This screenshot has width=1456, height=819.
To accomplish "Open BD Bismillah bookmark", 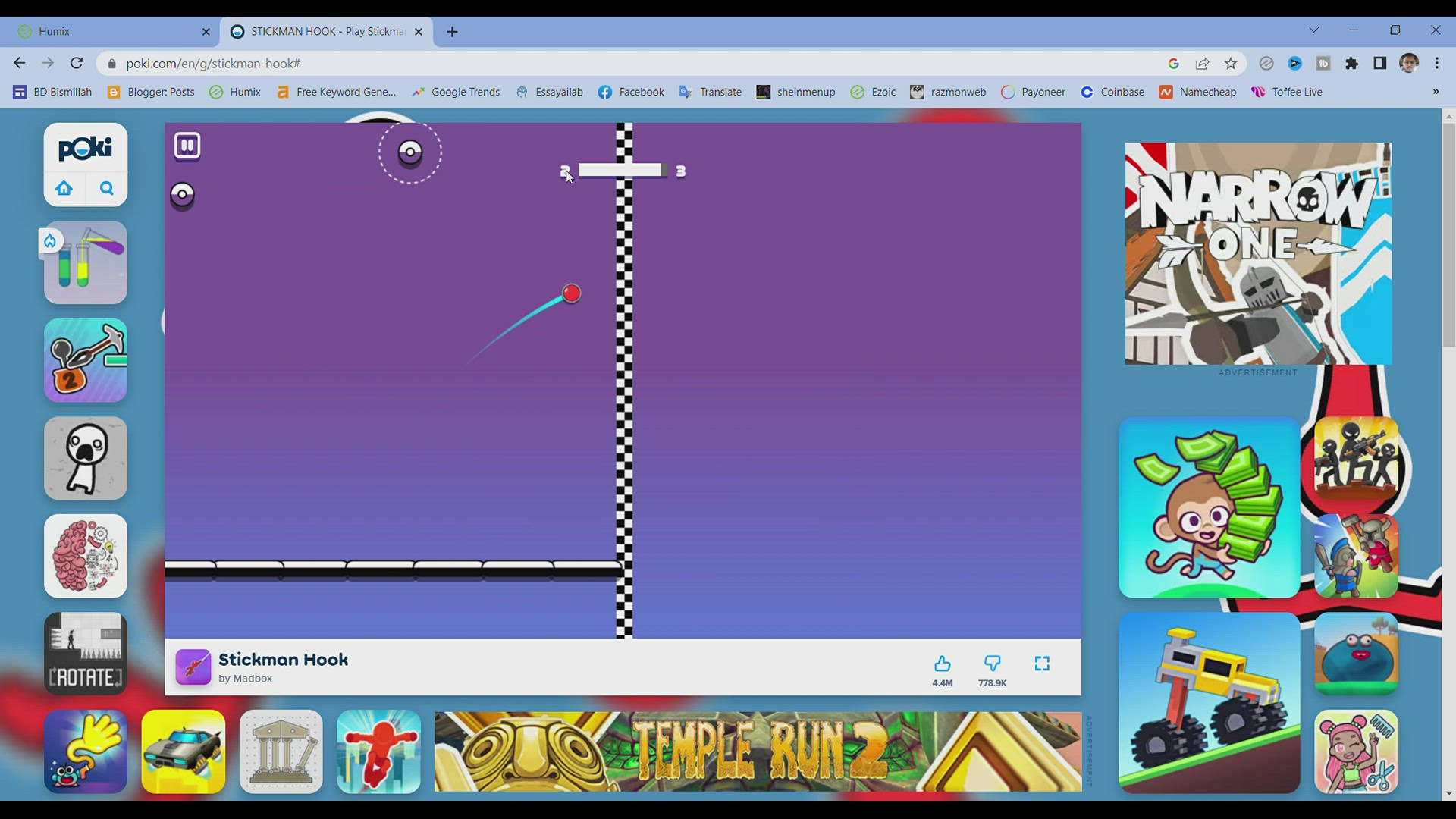I will (x=52, y=92).
